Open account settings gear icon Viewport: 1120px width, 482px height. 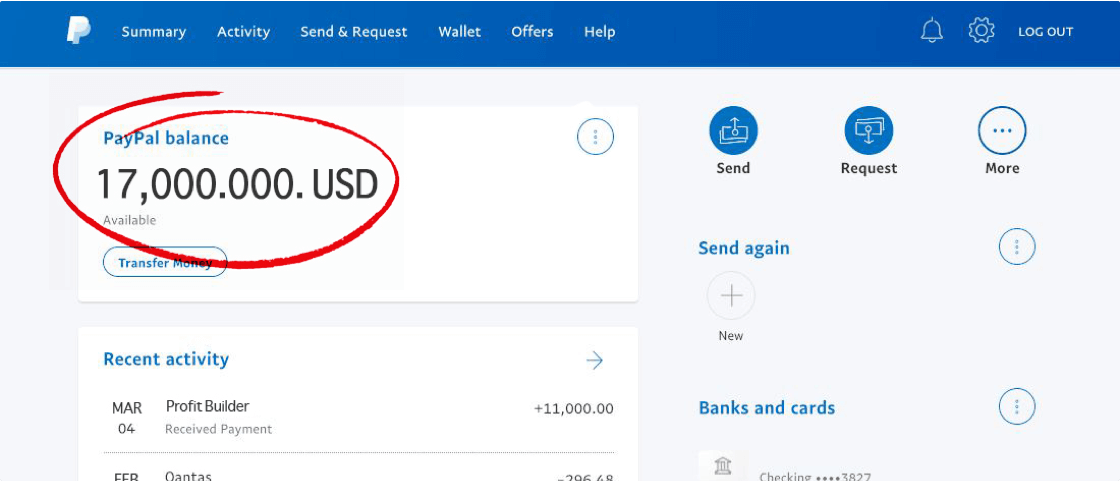(981, 31)
